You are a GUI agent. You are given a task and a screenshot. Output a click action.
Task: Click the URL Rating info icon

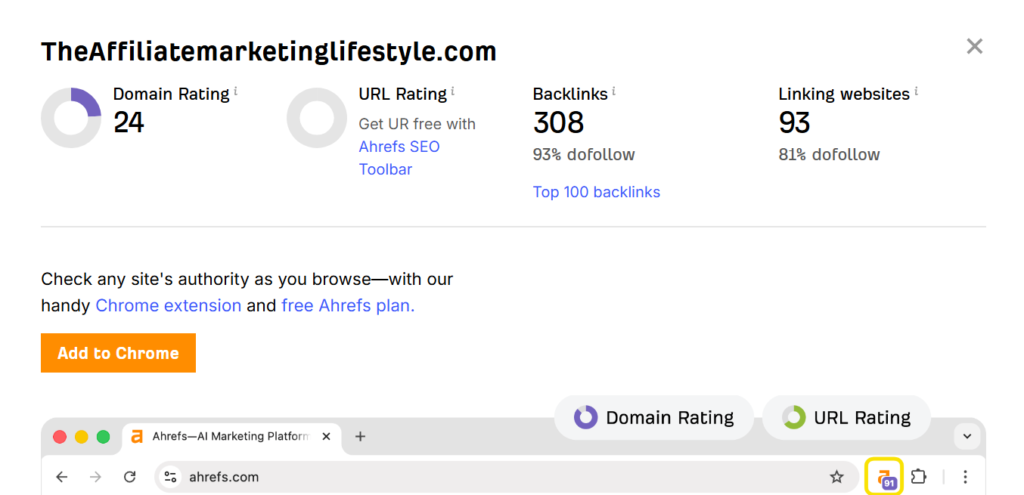[453, 91]
